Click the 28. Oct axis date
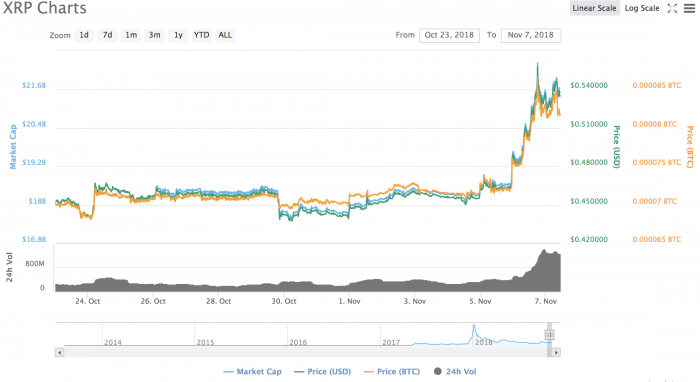 [218, 301]
